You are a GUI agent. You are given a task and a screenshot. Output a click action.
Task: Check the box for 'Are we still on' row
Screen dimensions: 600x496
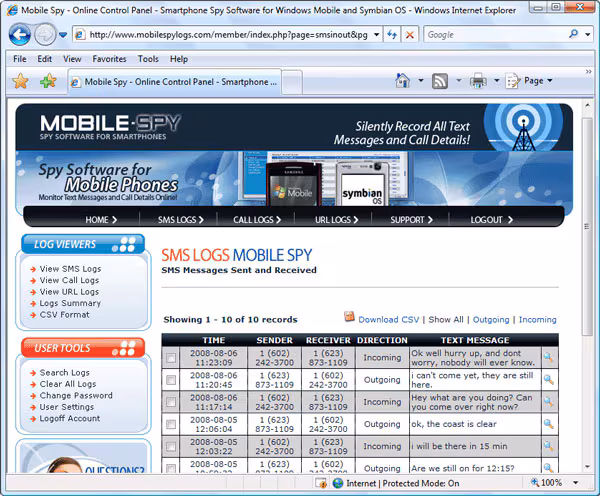pyautogui.click(x=171, y=468)
